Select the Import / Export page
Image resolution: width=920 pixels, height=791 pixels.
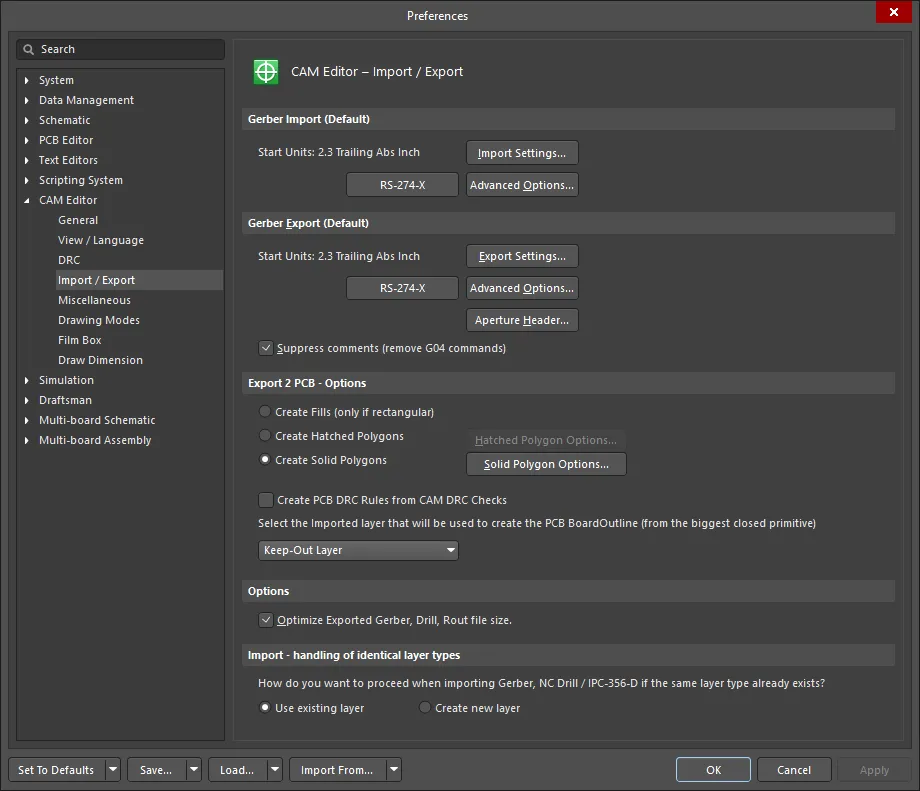tap(139, 280)
